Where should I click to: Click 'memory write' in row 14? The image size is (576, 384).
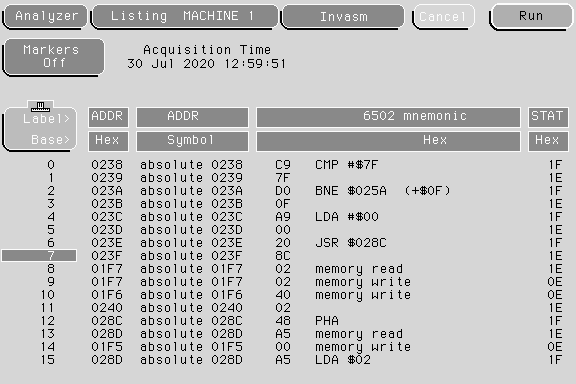(363, 347)
